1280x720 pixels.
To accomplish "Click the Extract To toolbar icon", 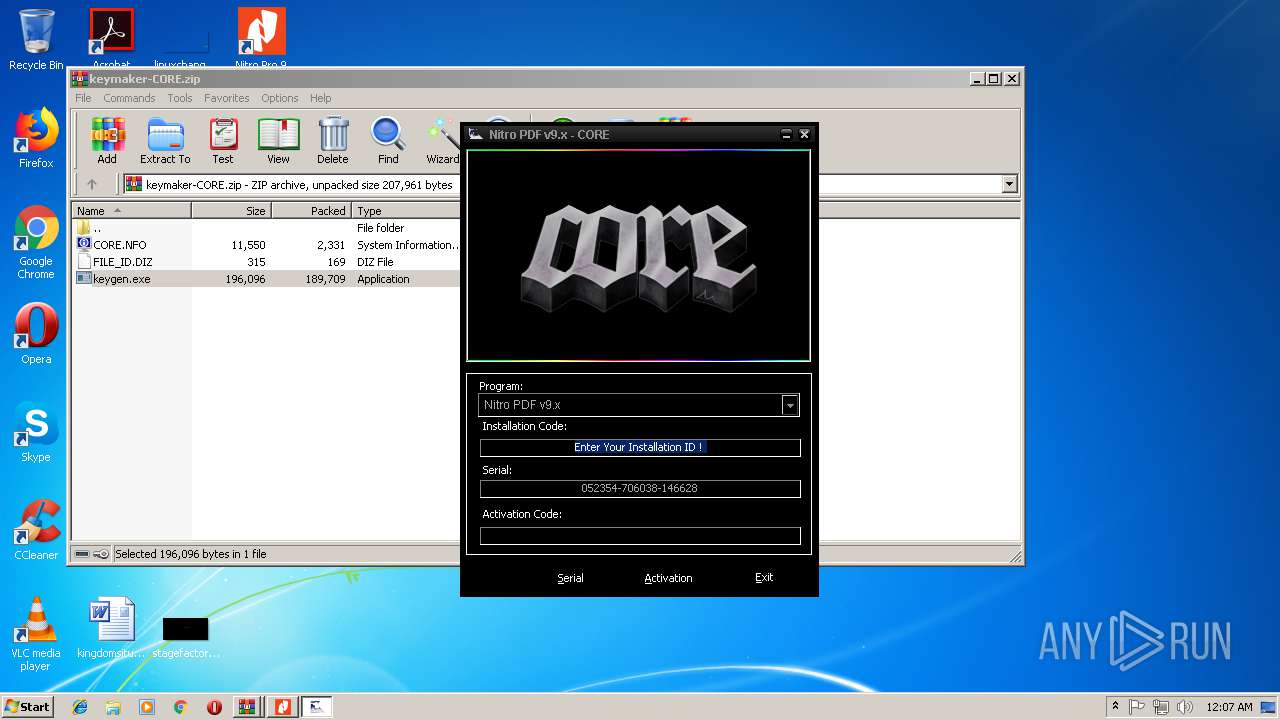I will pyautogui.click(x=165, y=140).
